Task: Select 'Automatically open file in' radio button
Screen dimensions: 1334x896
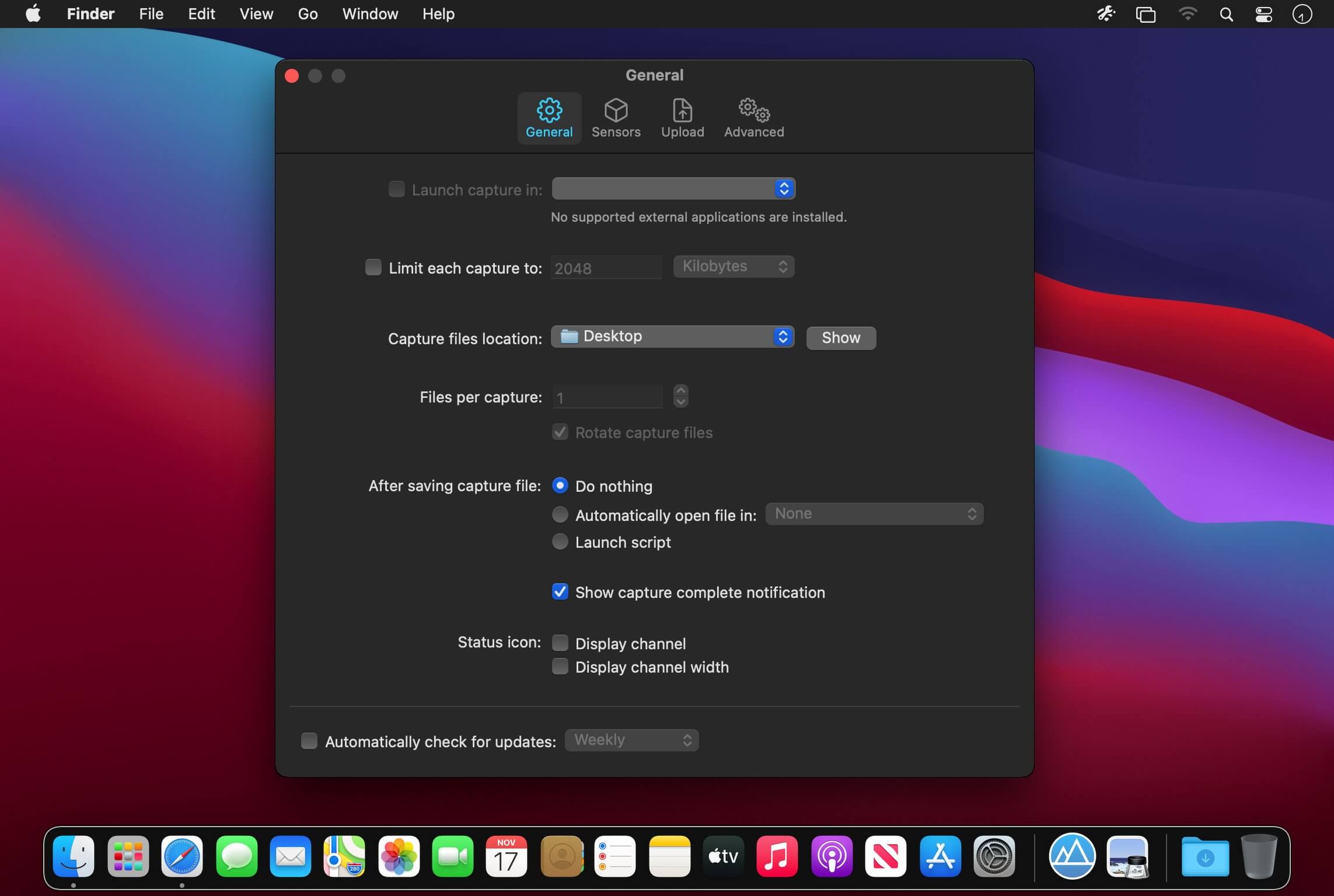Action: pyautogui.click(x=559, y=513)
